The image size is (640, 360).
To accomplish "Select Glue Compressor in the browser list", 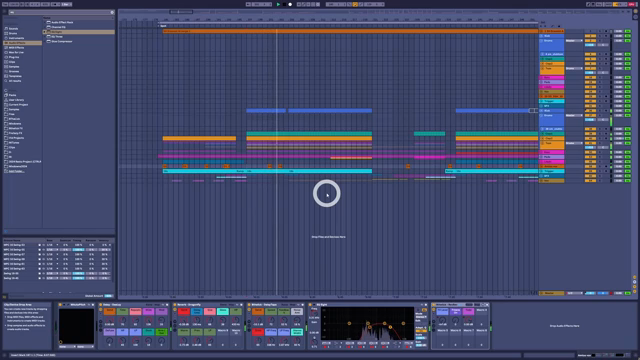I will [x=62, y=41].
